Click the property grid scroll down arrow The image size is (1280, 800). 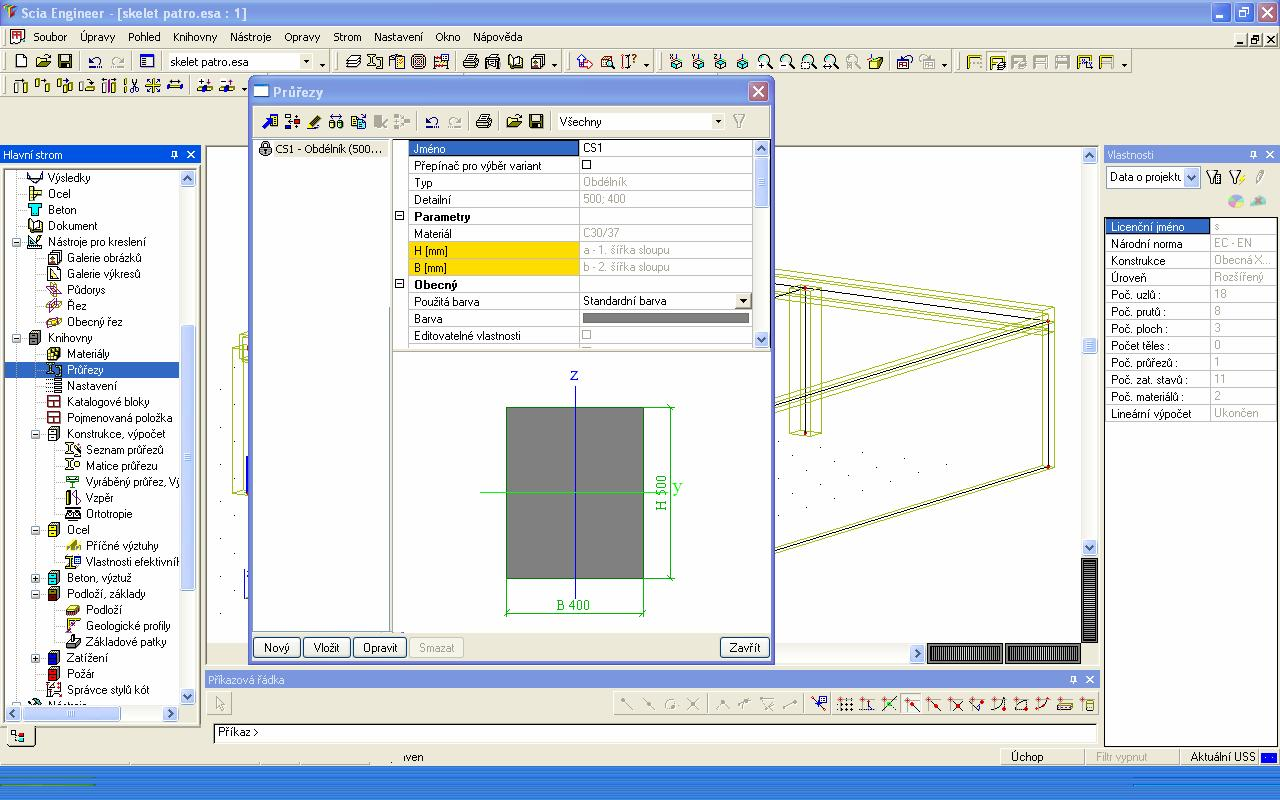761,339
